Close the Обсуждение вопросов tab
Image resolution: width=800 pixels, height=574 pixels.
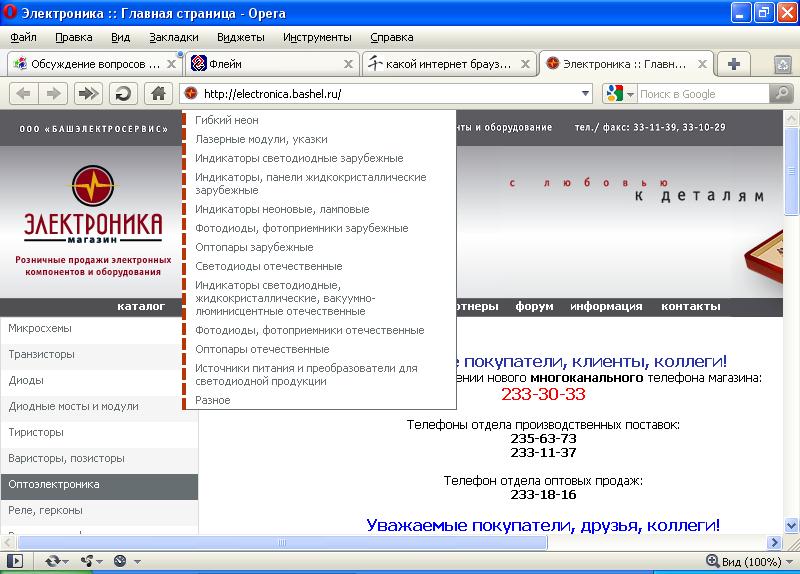coord(172,64)
